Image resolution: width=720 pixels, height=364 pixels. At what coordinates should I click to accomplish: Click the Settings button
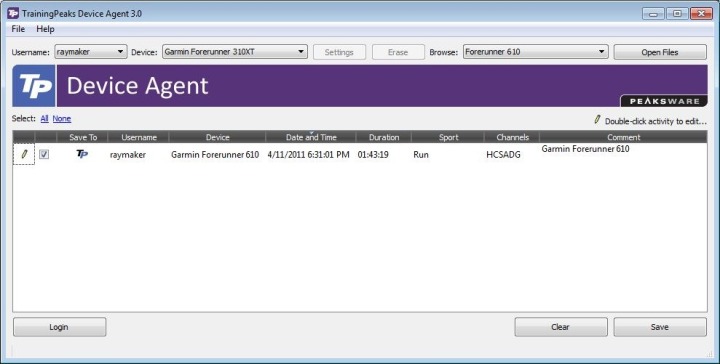click(x=339, y=52)
